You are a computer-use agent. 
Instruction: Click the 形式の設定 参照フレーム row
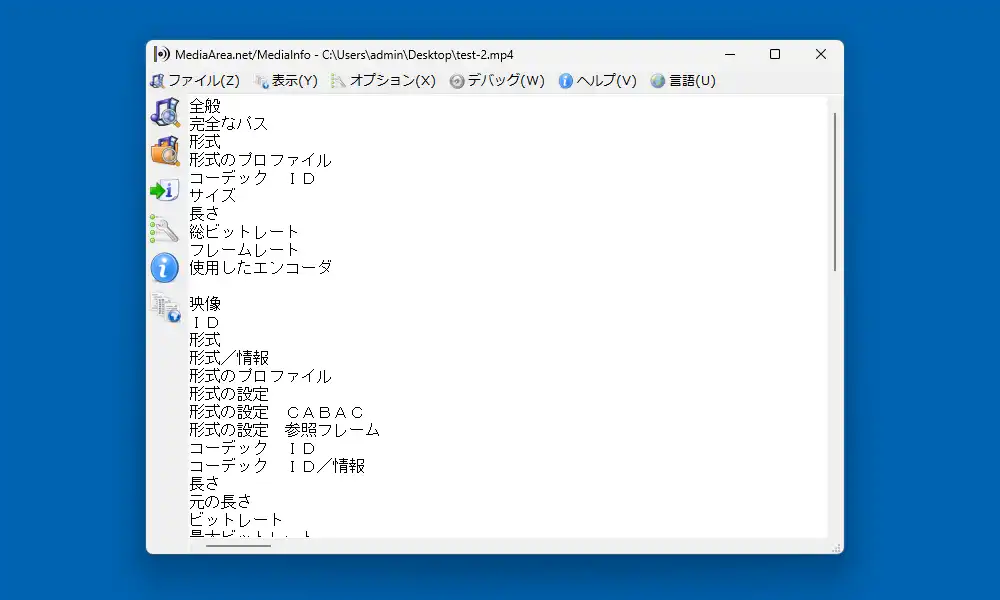point(284,430)
